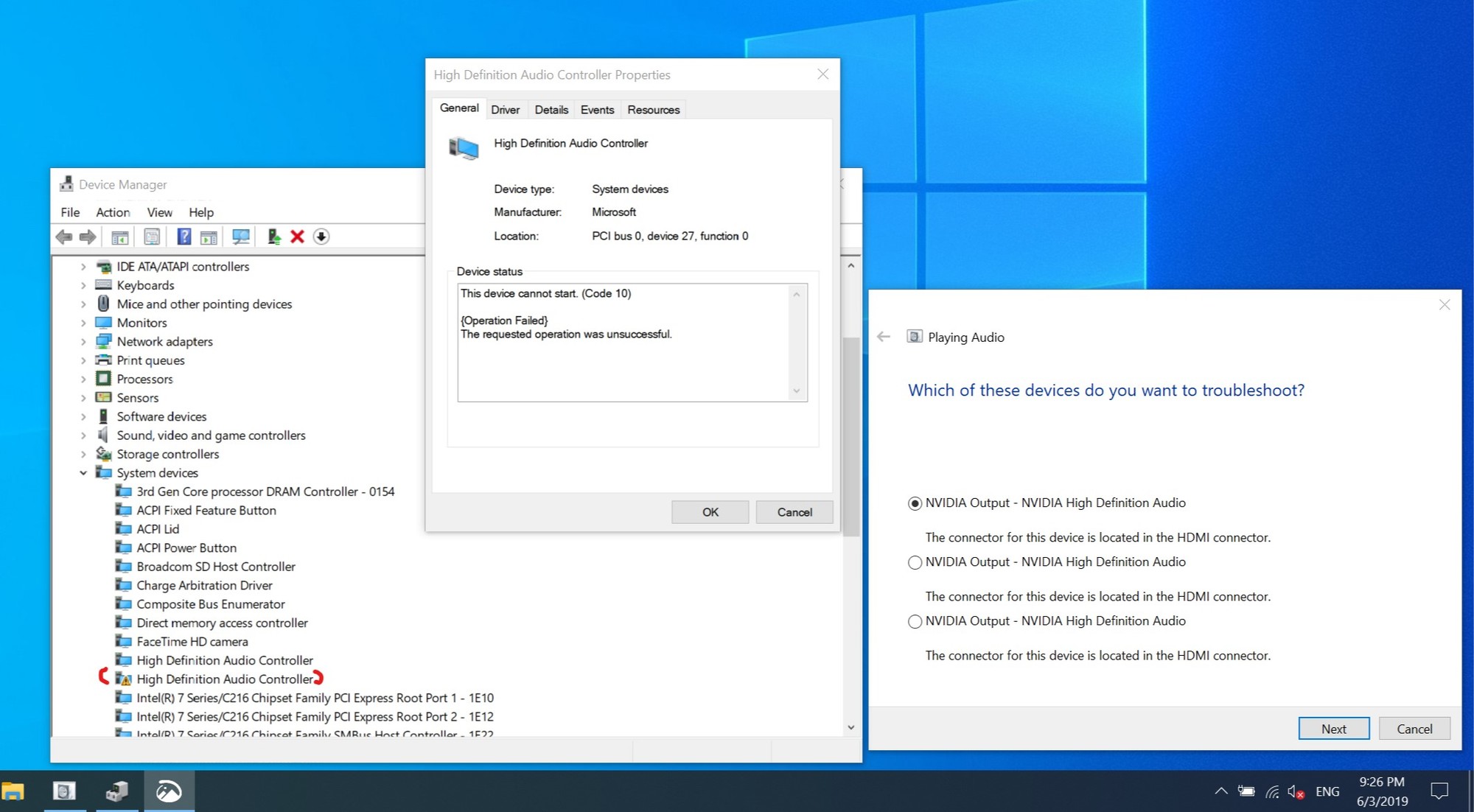Select Composite Bus Enumerator entry
The image size is (1474, 812).
point(211,604)
